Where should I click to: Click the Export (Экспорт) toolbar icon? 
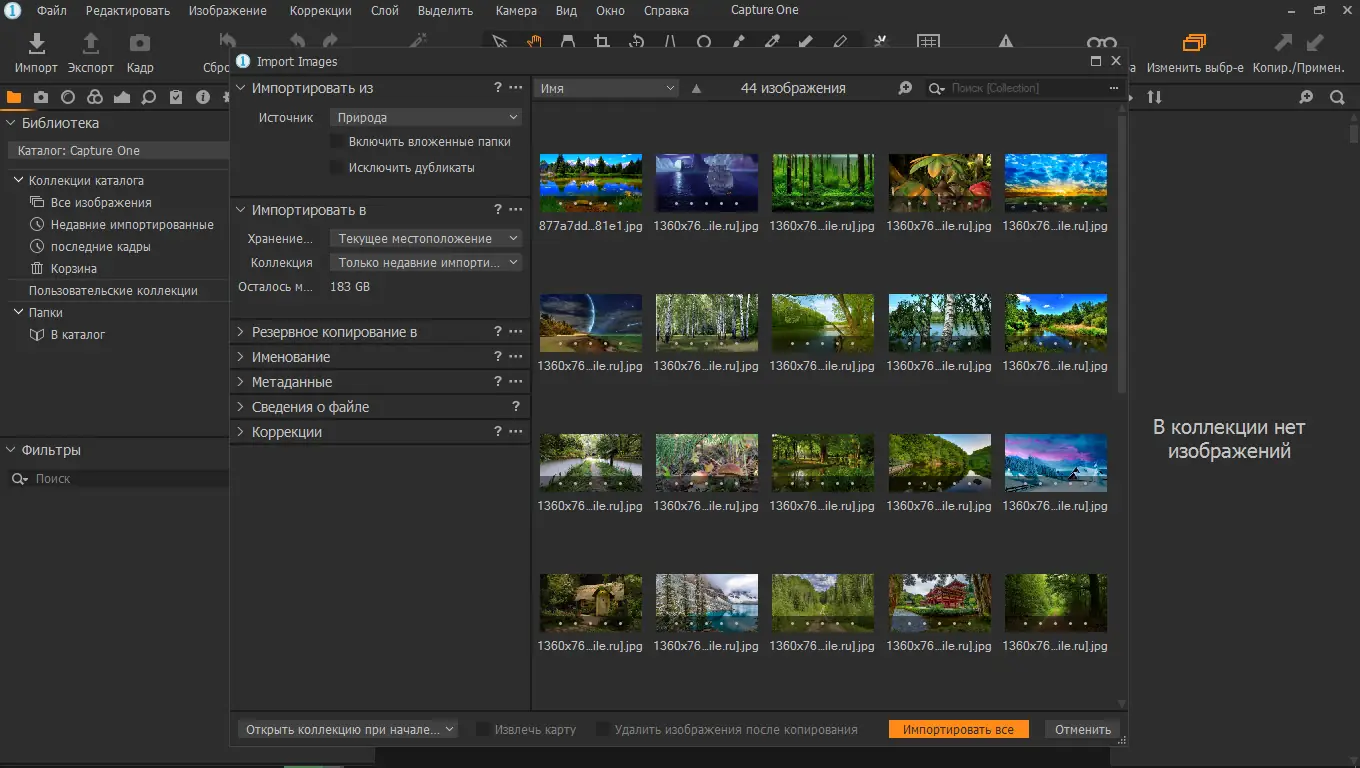pyautogui.click(x=90, y=44)
